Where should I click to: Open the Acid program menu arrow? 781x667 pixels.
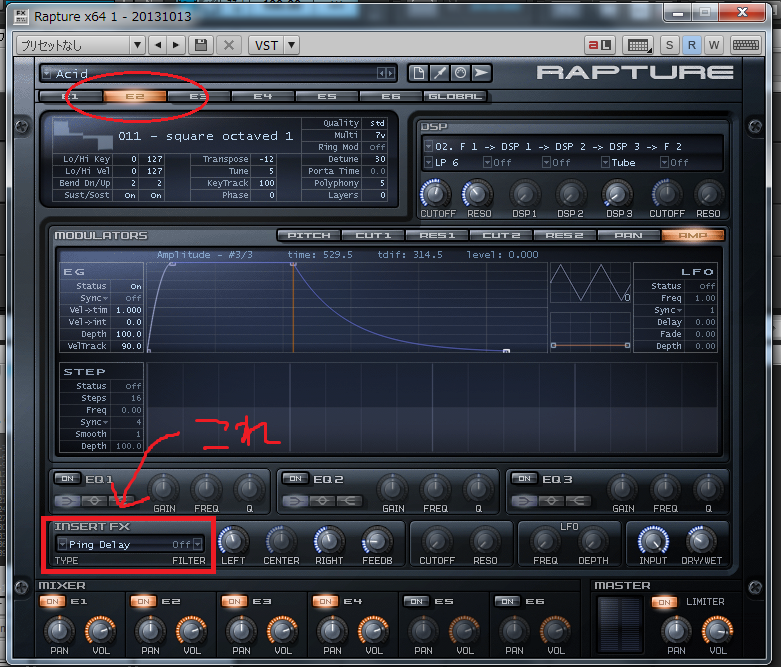click(x=47, y=74)
